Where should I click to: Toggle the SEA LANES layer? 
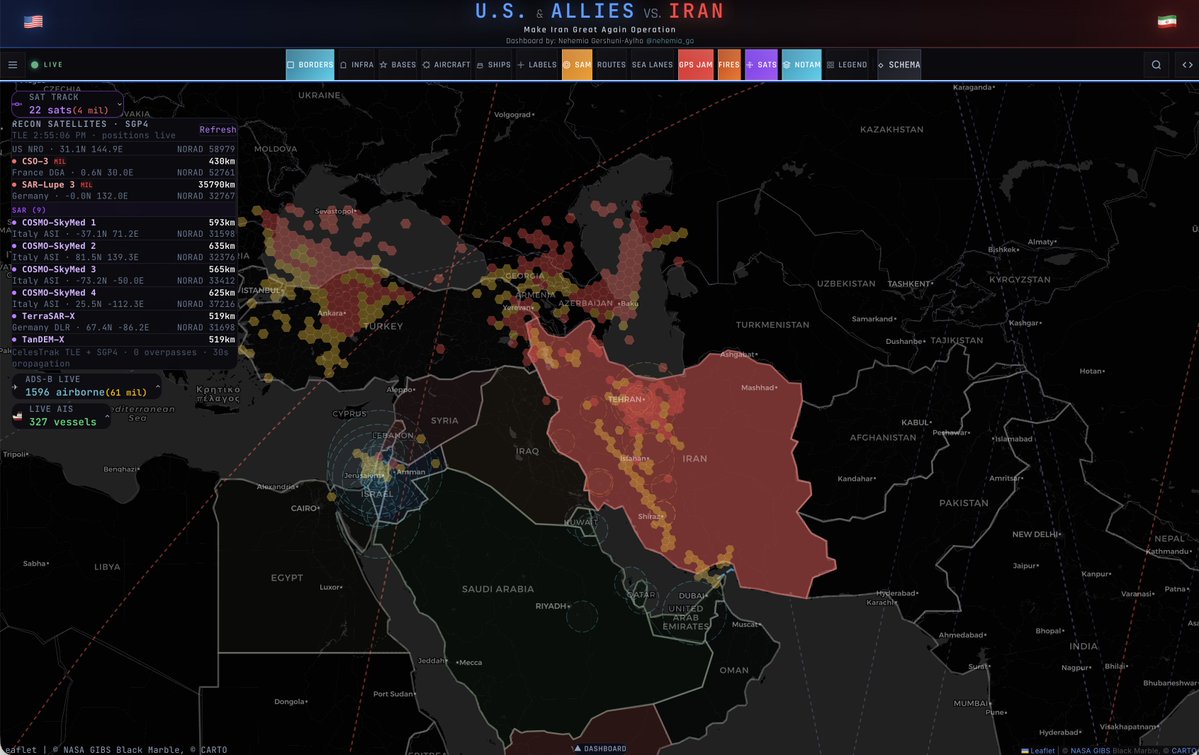pos(652,65)
